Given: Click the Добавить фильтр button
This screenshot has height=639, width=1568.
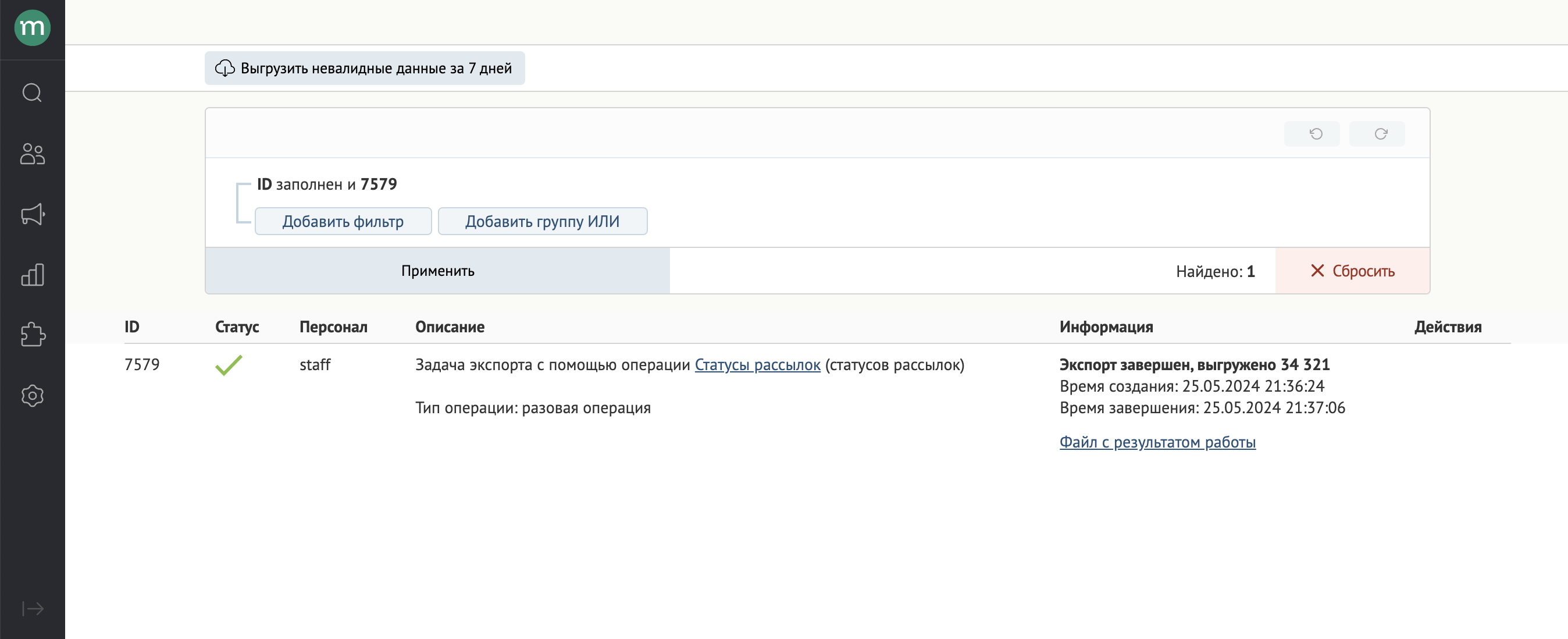Looking at the screenshot, I should (x=343, y=221).
